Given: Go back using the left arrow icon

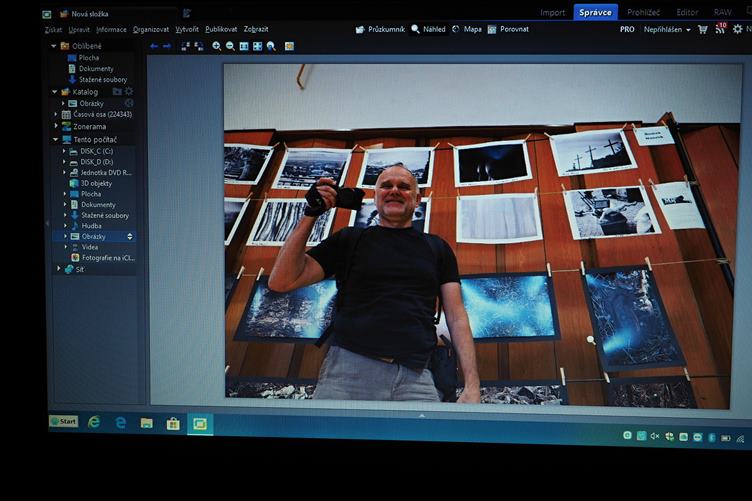Looking at the screenshot, I should 154,46.
